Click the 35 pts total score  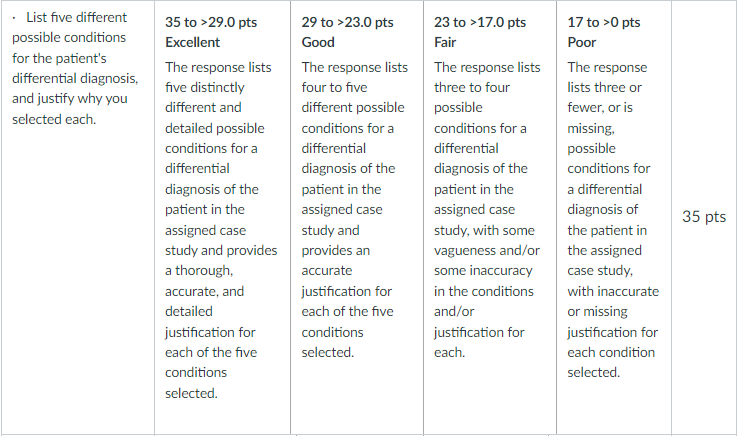pyautogui.click(x=704, y=217)
